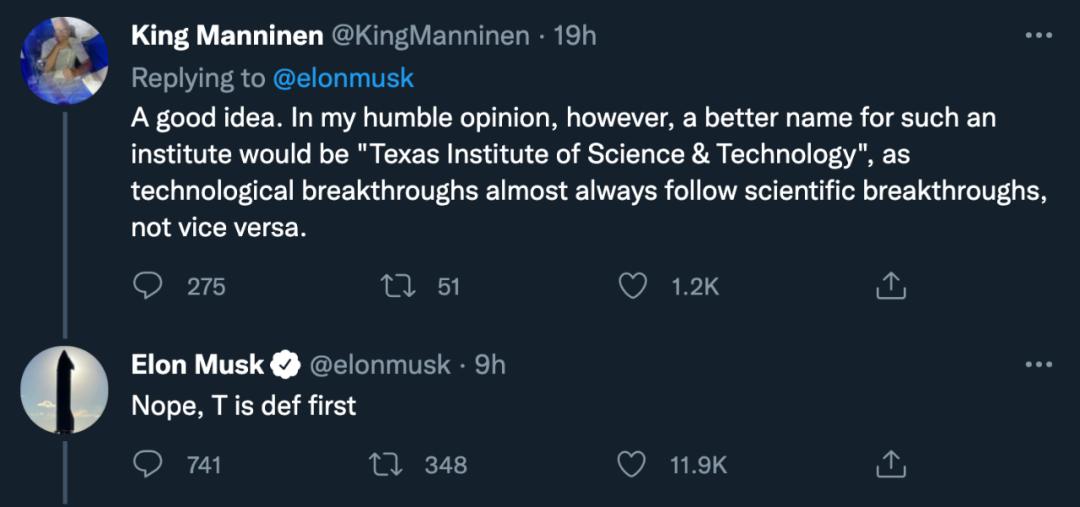Image resolution: width=1080 pixels, height=507 pixels.
Task: Click Elon Musk's rocket profile avatar
Action: click(65, 390)
